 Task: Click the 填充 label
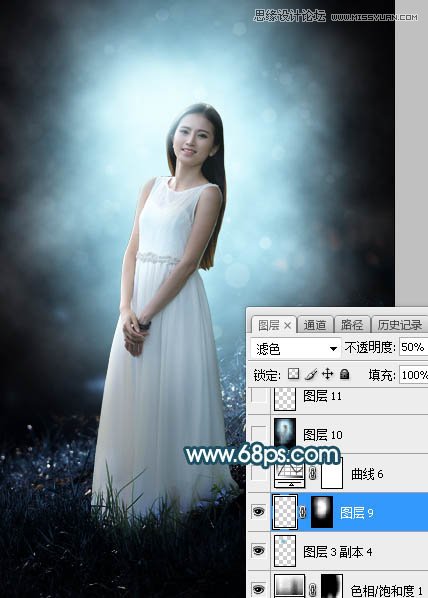tap(382, 375)
